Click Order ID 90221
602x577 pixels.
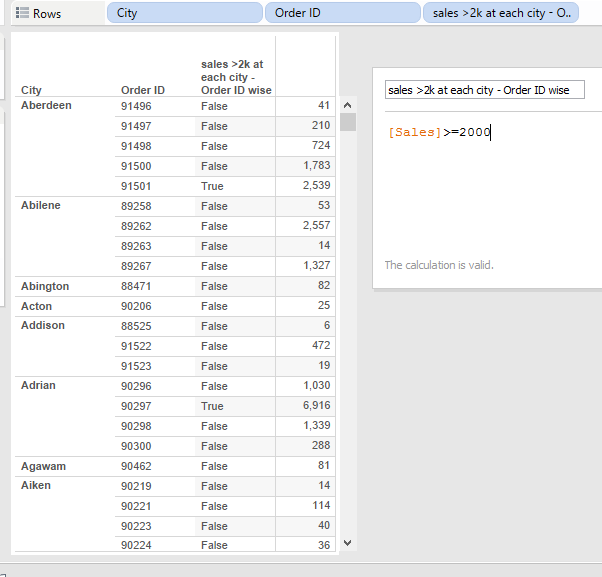click(136, 506)
